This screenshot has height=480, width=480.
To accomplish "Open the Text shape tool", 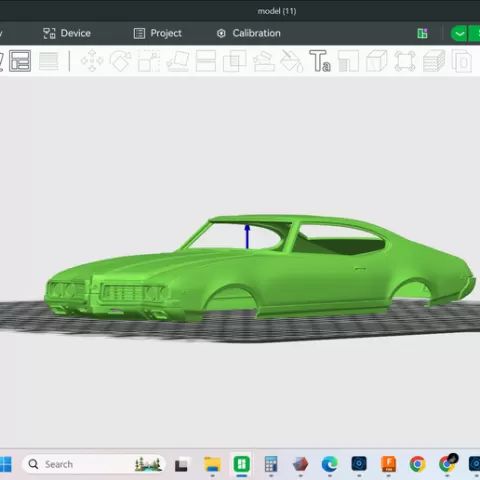I will tap(320, 61).
